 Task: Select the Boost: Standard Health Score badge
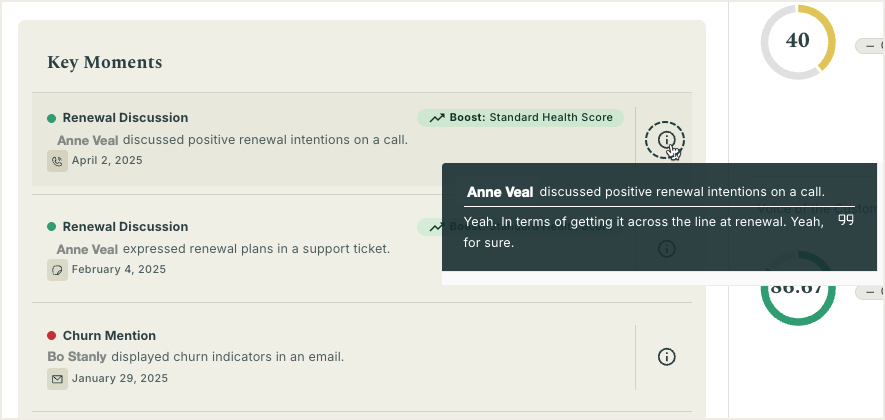coord(520,118)
